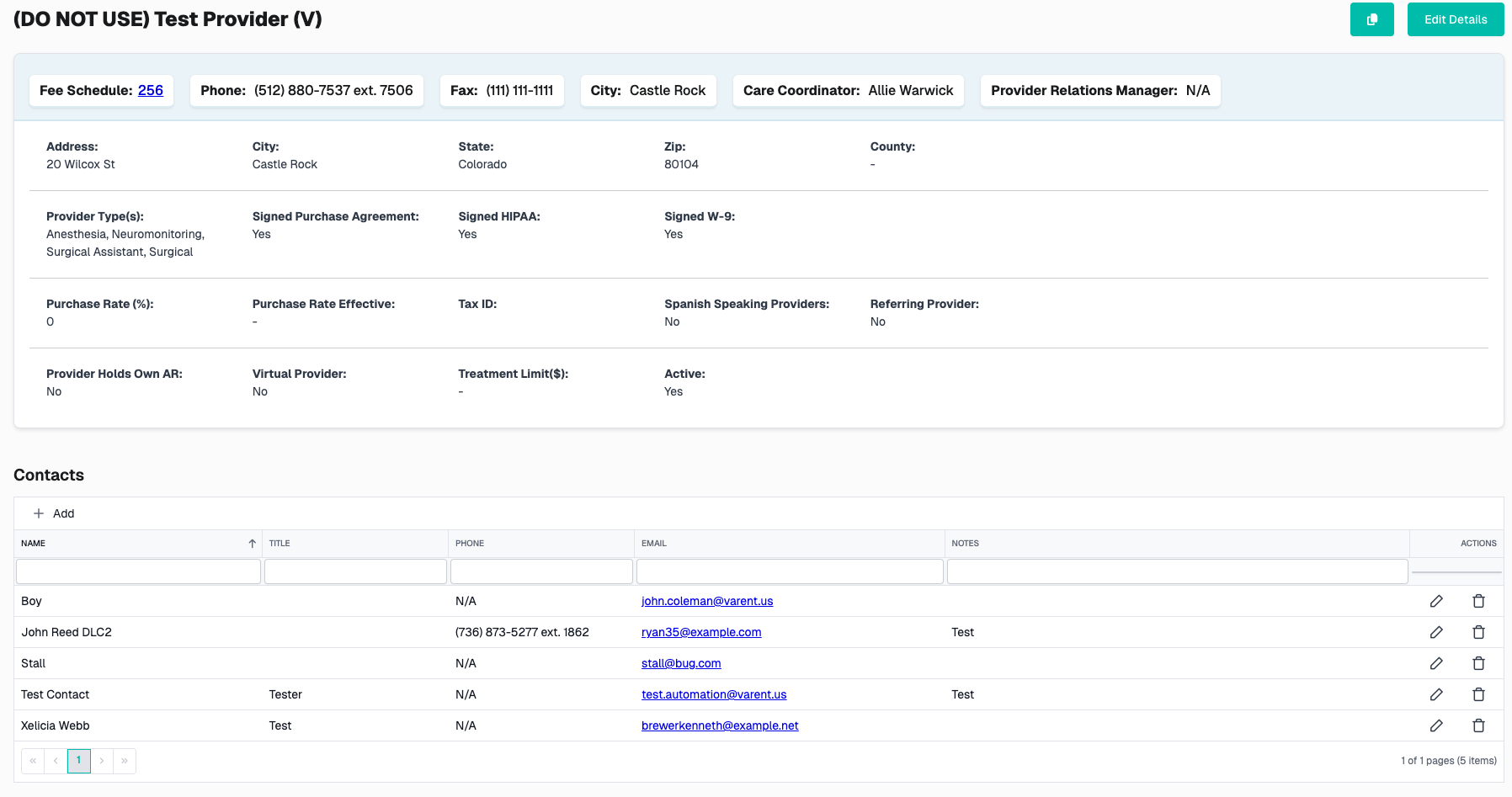
Task: Open the edit icon for Xelicia Webb
Action: (x=1436, y=725)
